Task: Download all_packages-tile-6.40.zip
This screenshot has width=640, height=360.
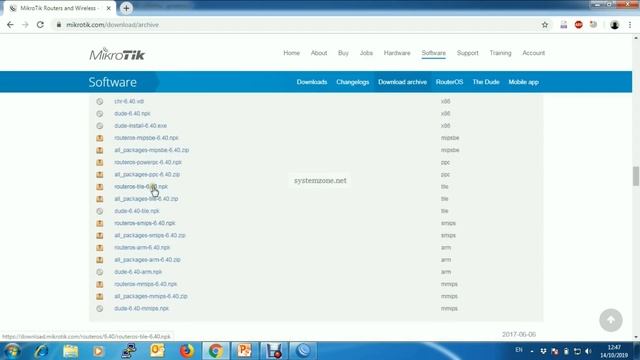Action: (146, 199)
